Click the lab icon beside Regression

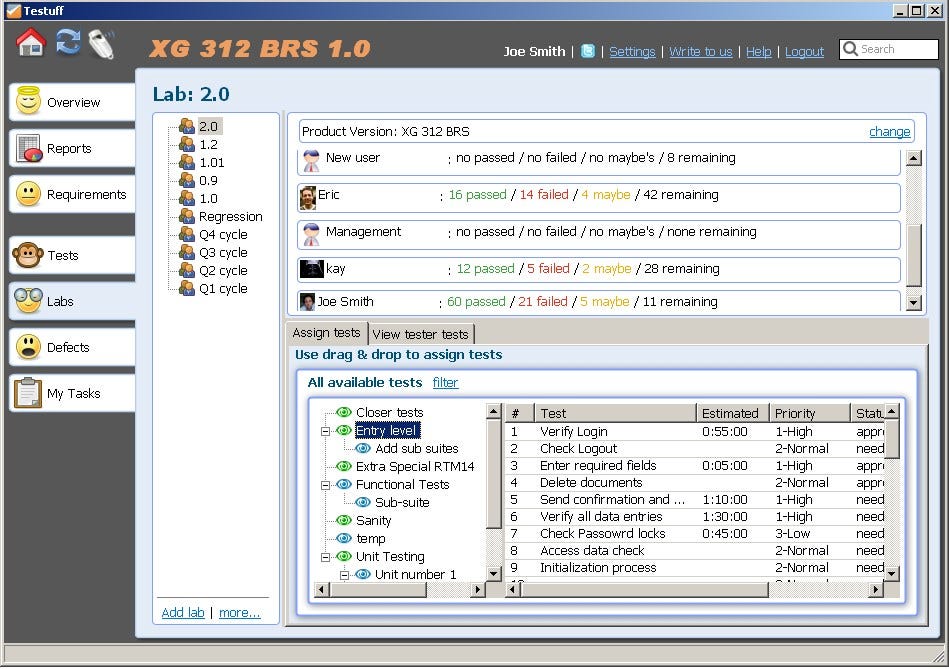coord(187,216)
